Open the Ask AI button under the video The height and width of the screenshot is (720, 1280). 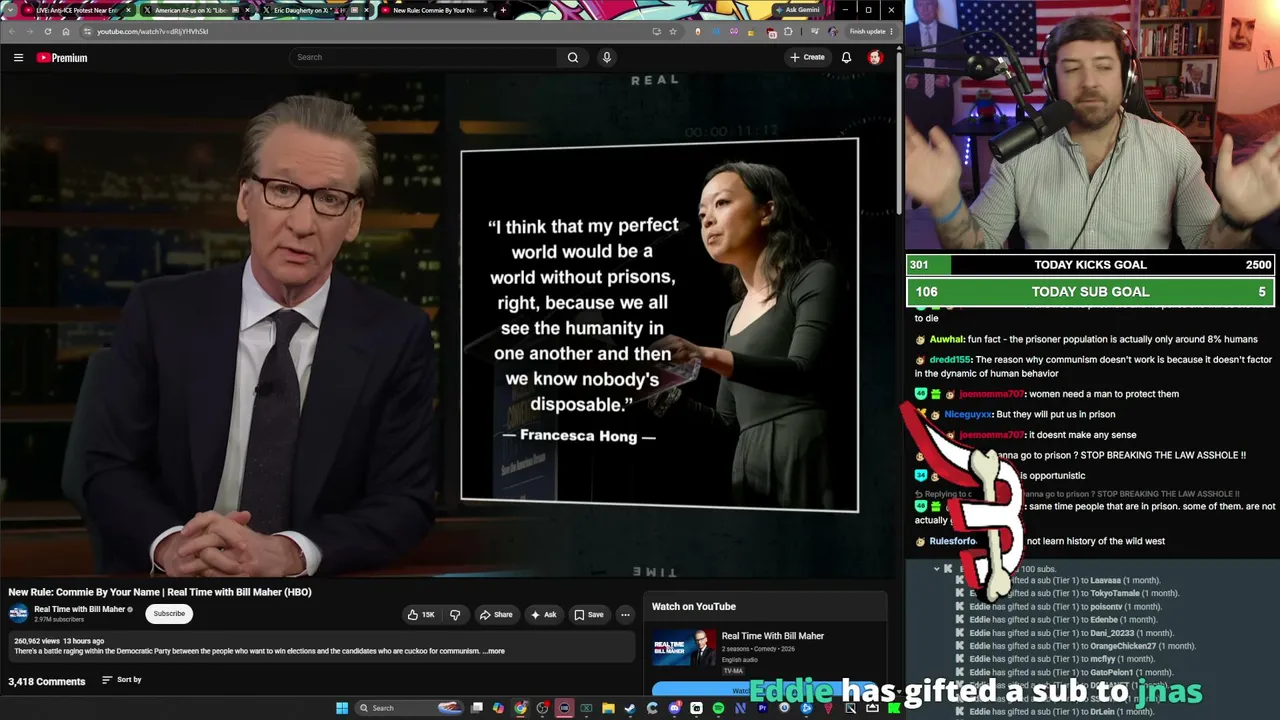coord(544,615)
